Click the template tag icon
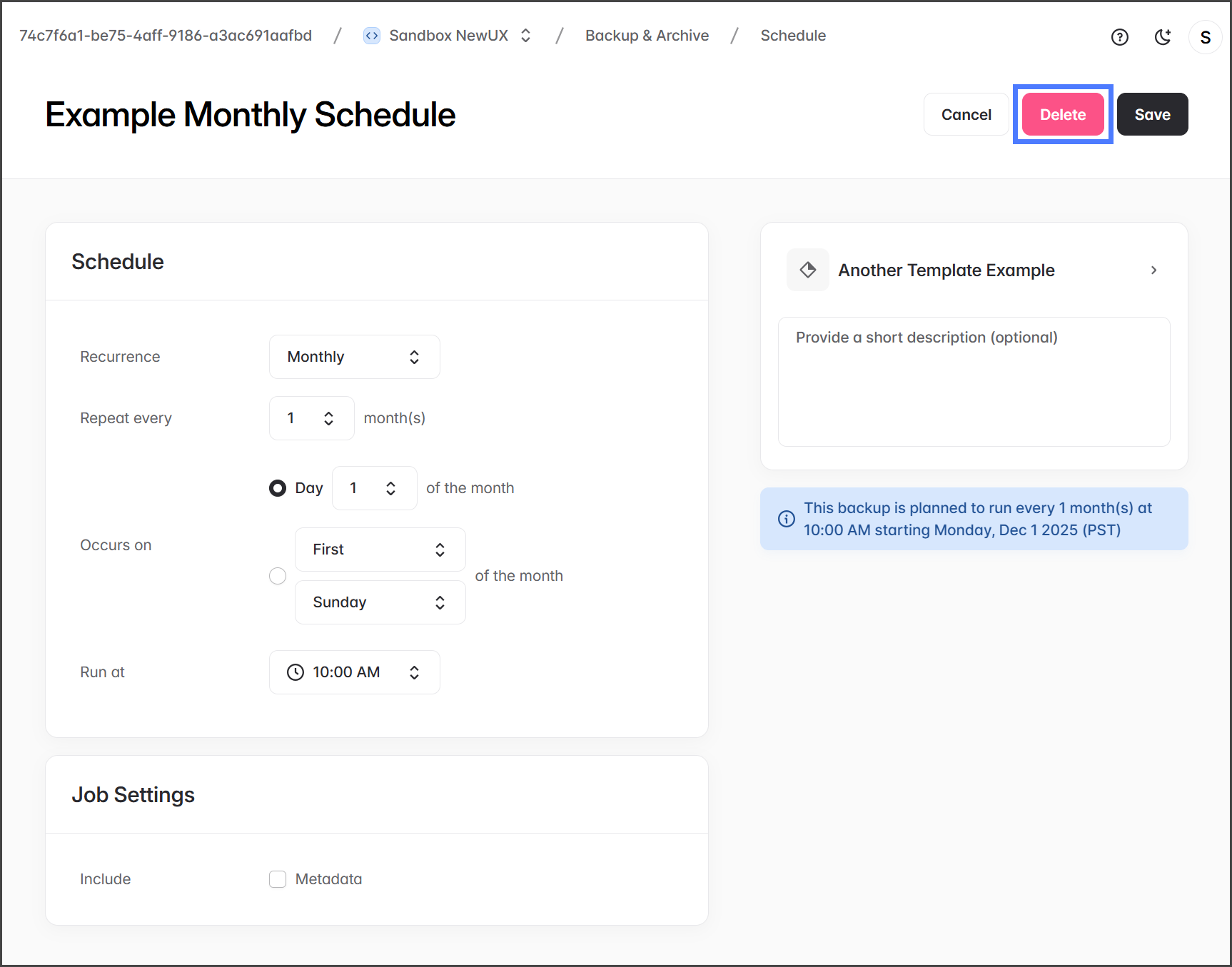The image size is (1232, 967). [807, 270]
